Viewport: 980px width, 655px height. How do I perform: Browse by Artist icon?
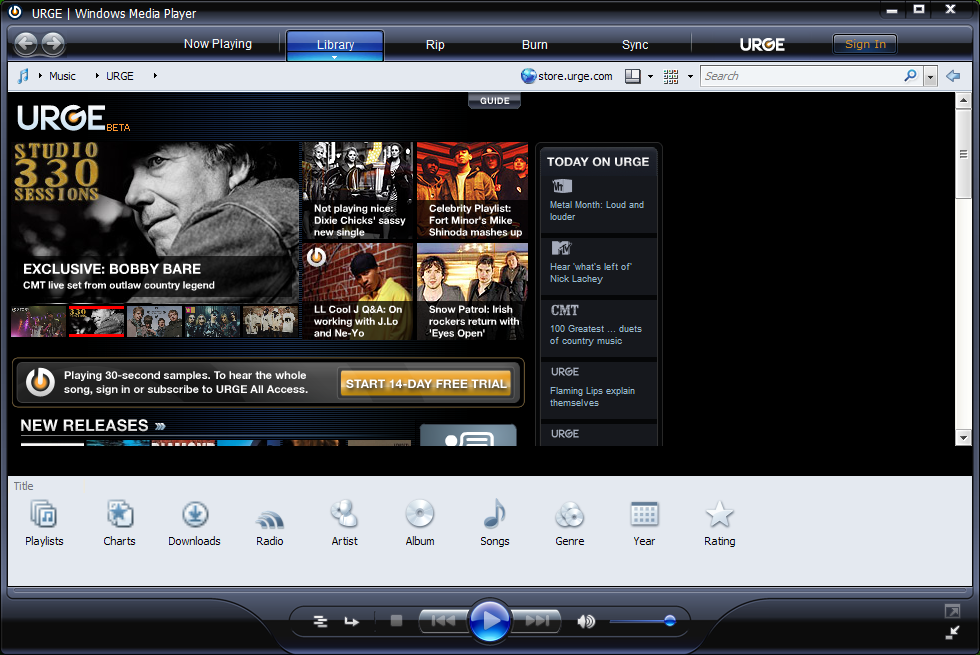point(344,515)
